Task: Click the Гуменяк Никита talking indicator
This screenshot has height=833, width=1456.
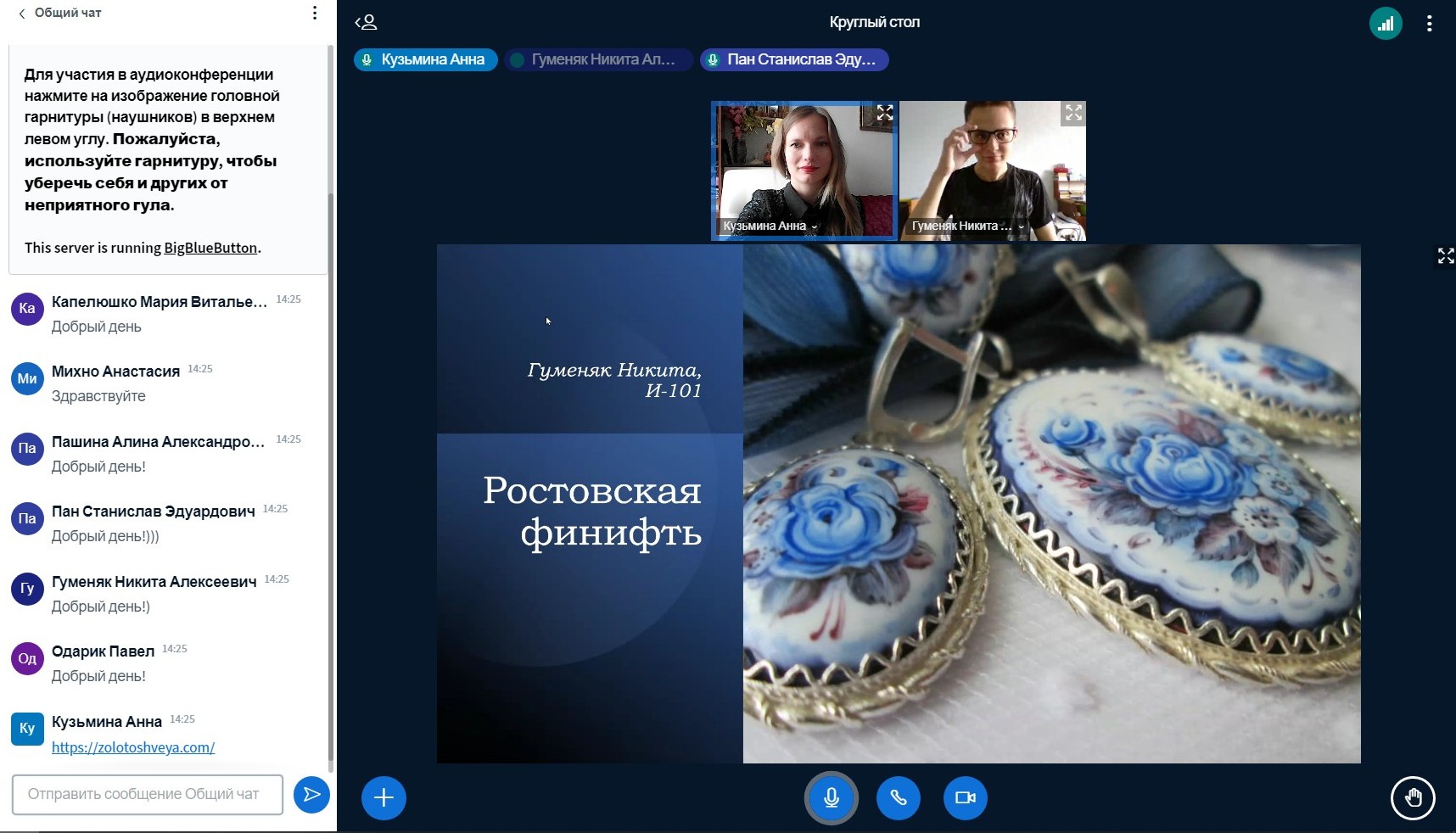Action: (598, 60)
